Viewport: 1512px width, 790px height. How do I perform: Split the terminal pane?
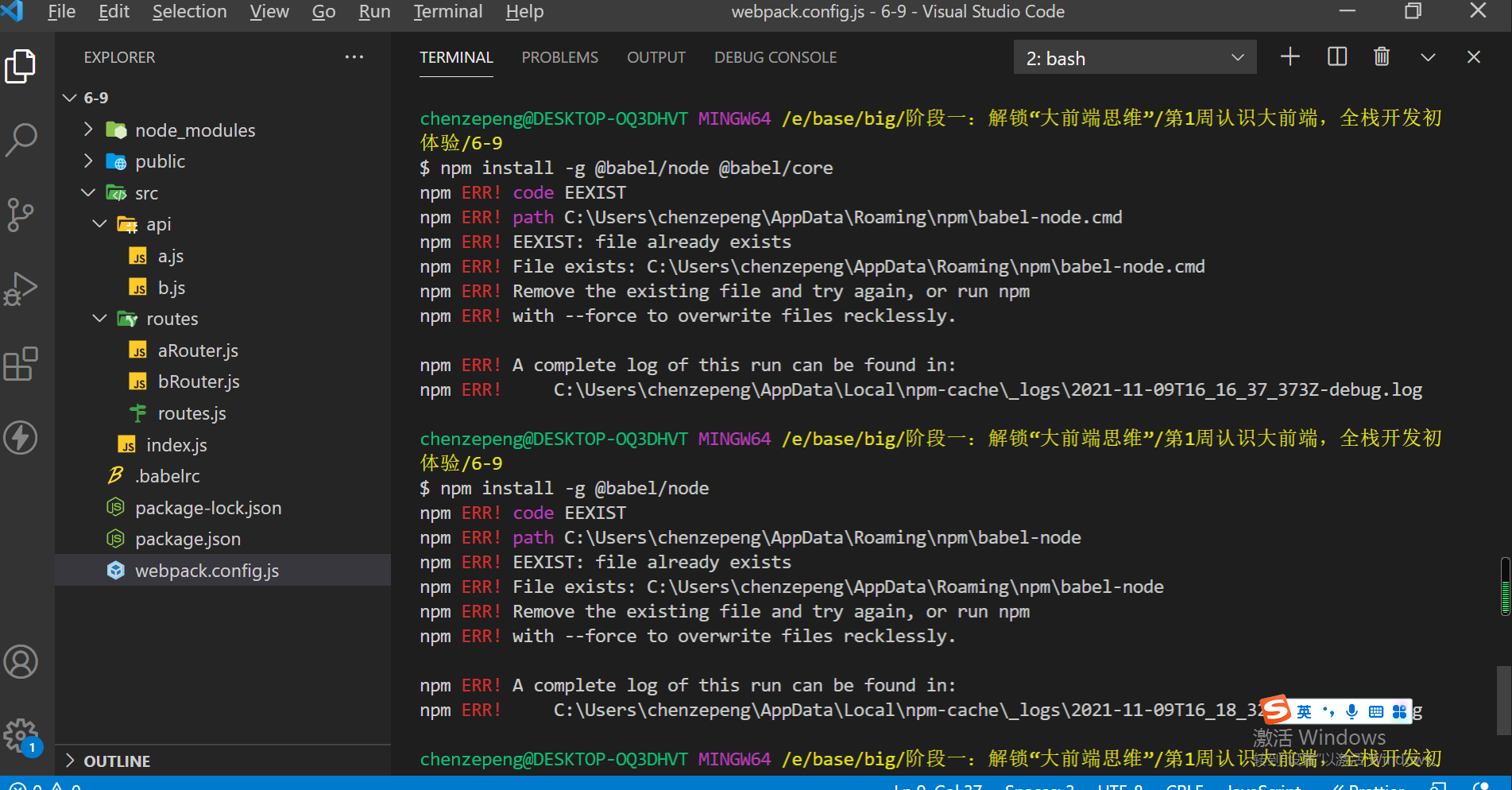(x=1337, y=57)
